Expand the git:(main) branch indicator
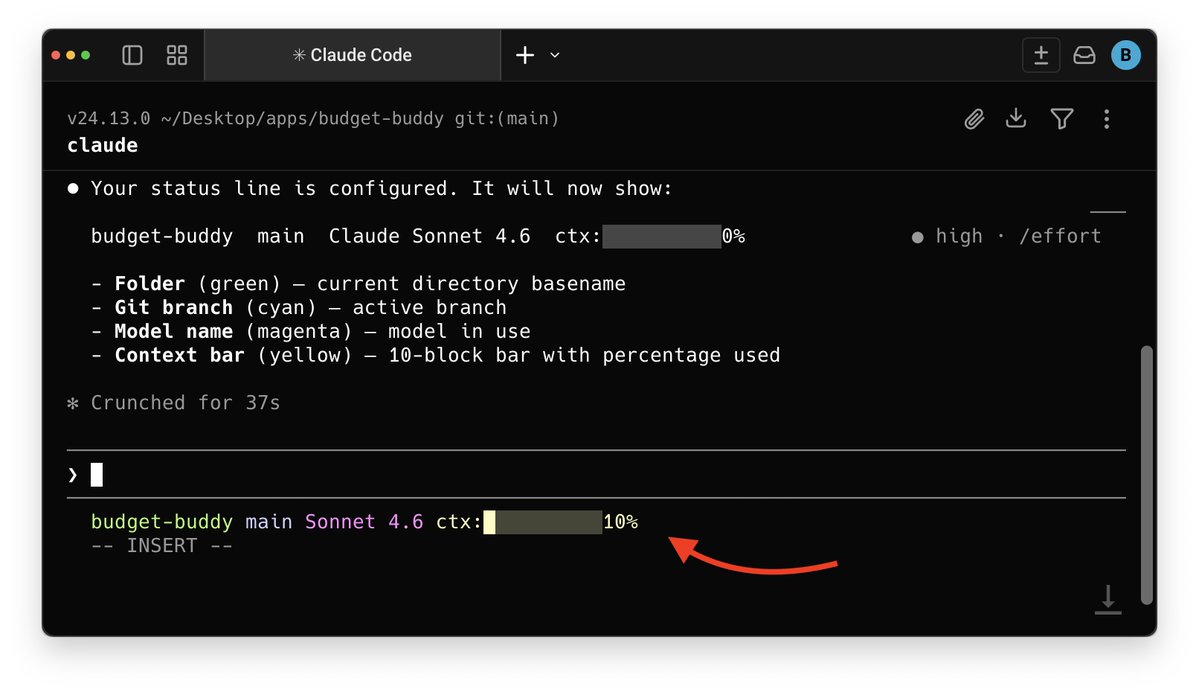This screenshot has width=1199, height=692. (x=513, y=117)
